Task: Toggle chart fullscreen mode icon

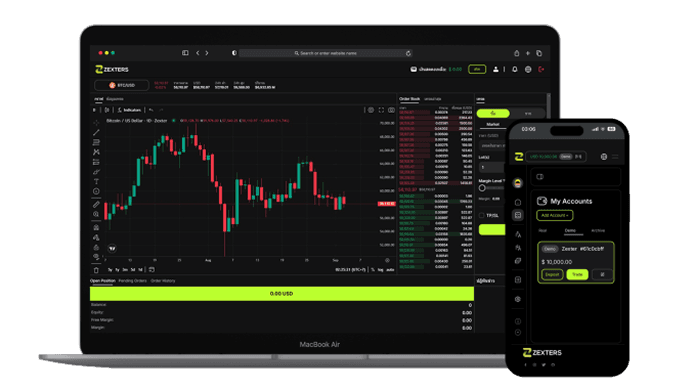Action: click(x=381, y=110)
